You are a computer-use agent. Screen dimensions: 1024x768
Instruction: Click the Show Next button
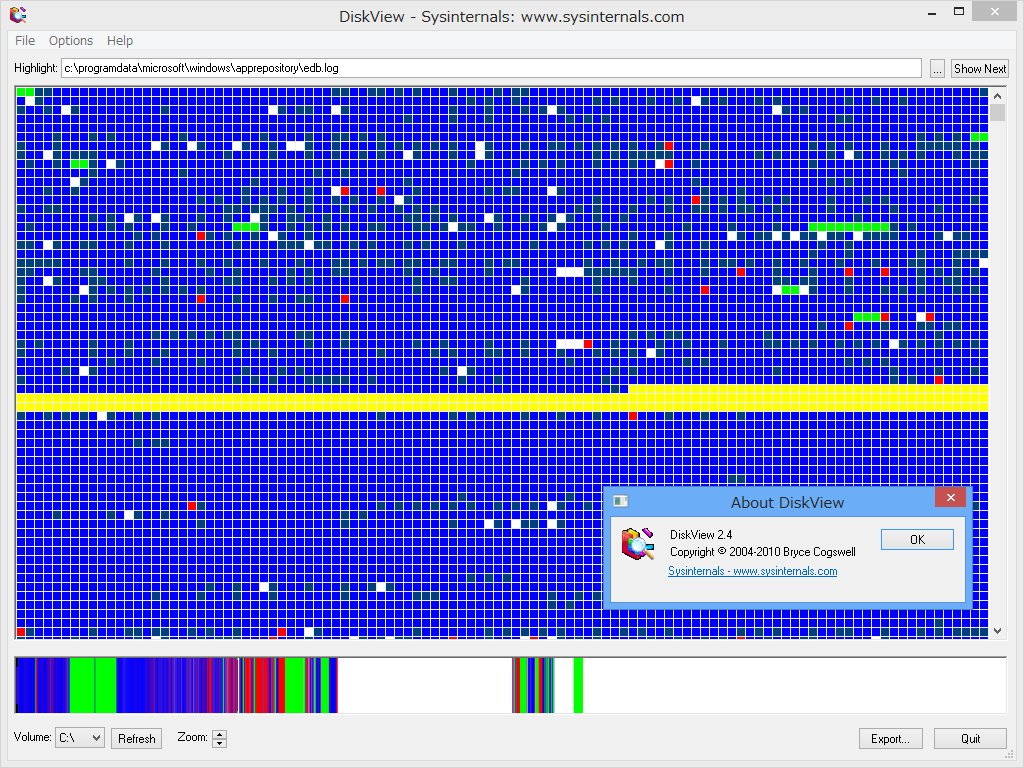(x=979, y=68)
